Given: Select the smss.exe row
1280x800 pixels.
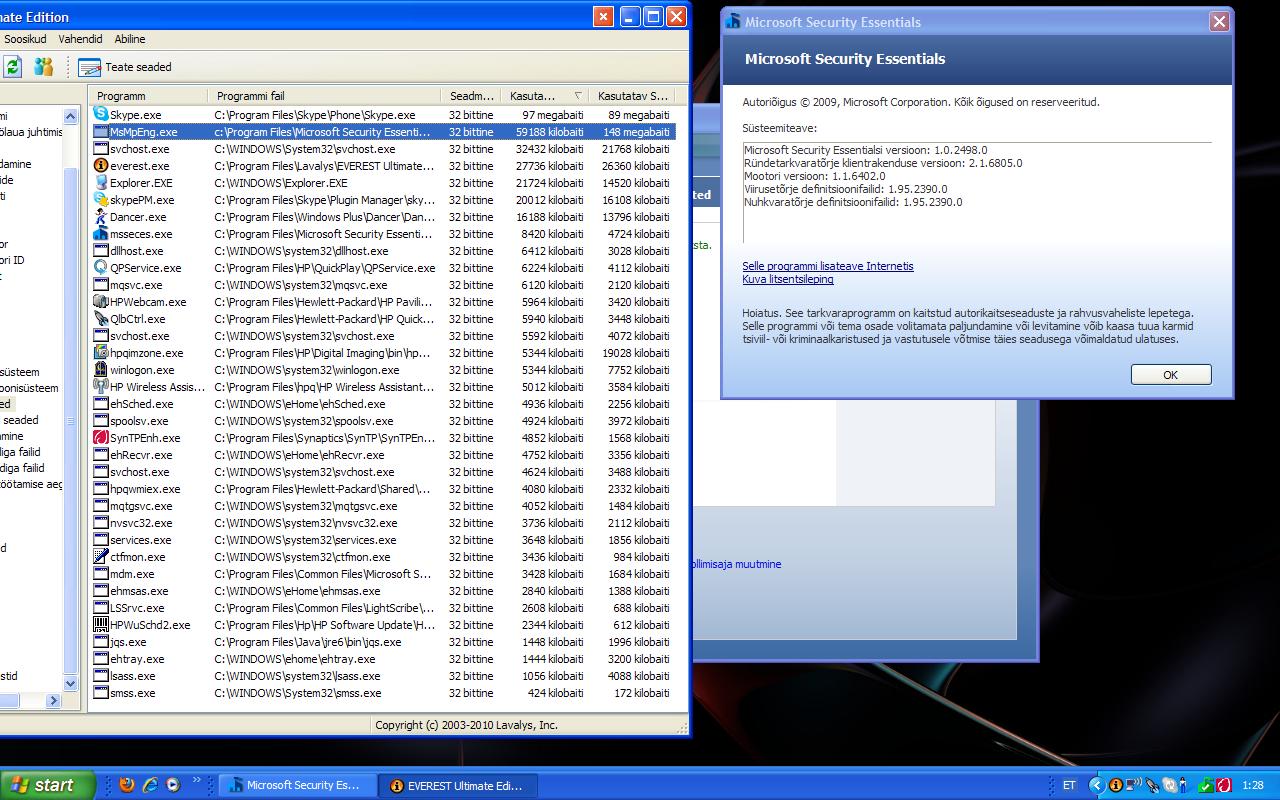Looking at the screenshot, I should pyautogui.click(x=383, y=693).
